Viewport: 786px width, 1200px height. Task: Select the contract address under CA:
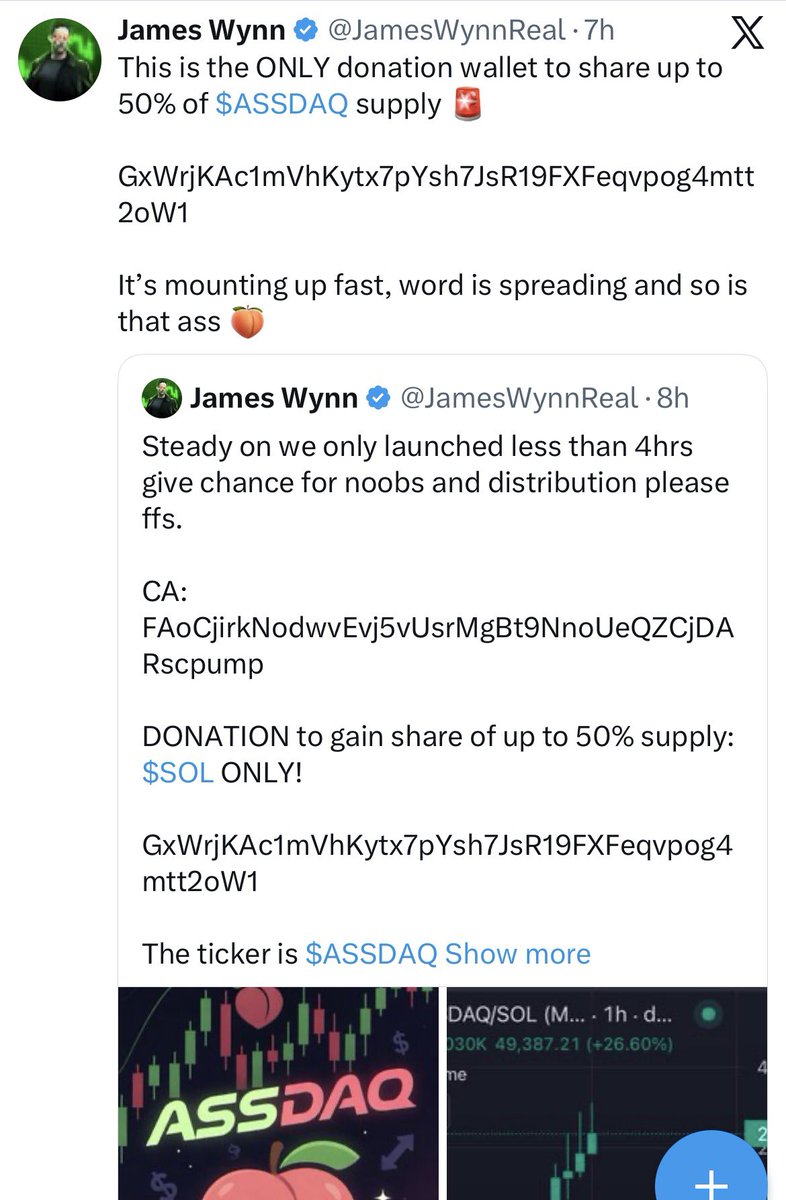[x=438, y=644]
